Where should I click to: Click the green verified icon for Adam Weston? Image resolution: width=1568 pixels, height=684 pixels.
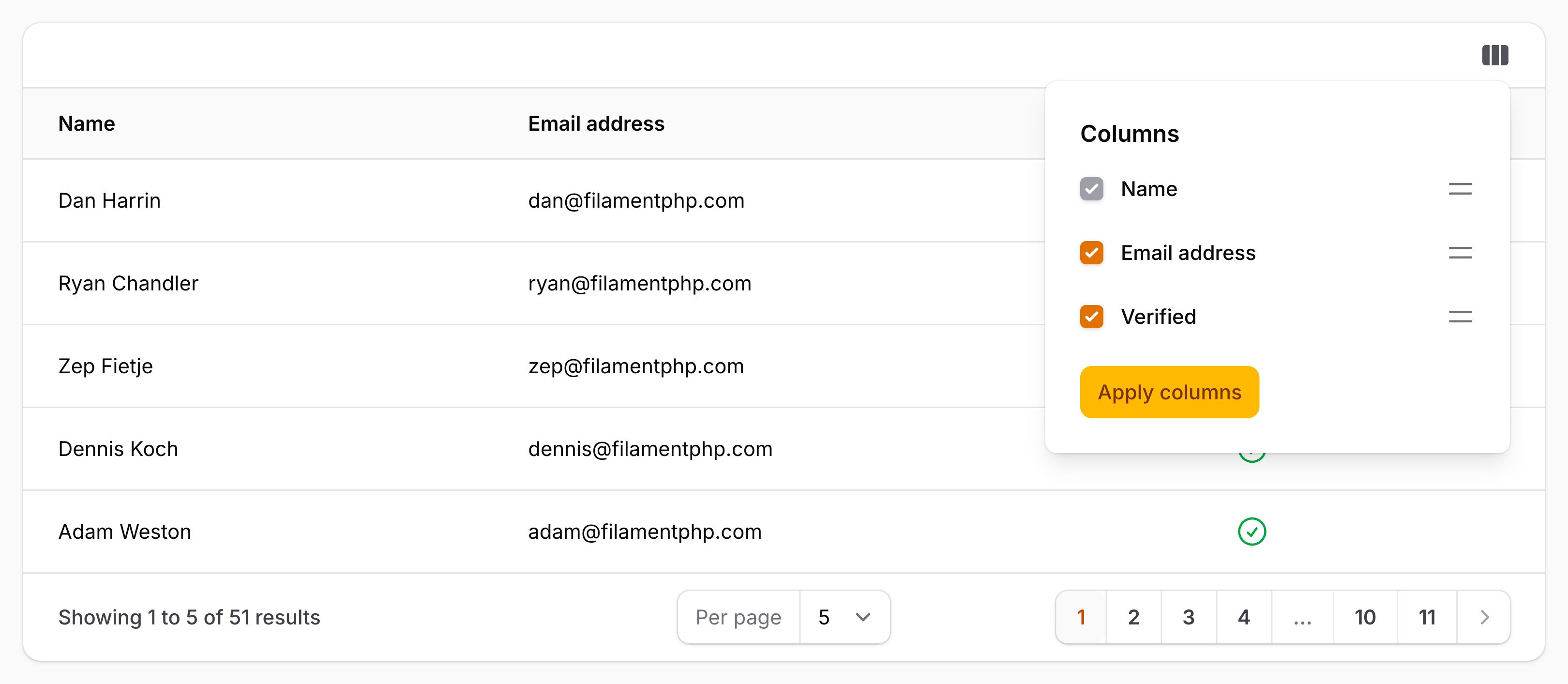(1252, 531)
